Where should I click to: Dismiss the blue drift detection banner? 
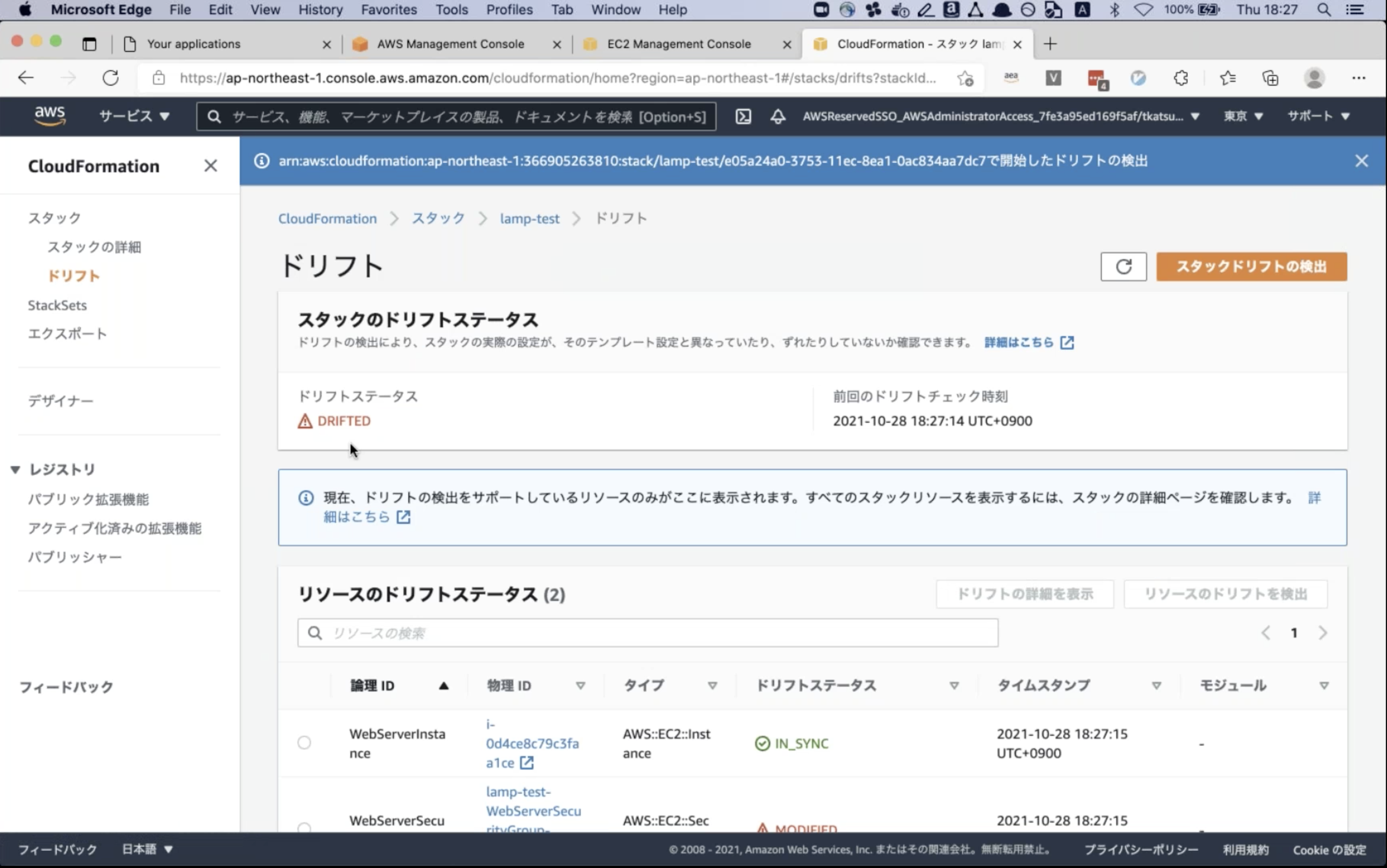(x=1361, y=161)
